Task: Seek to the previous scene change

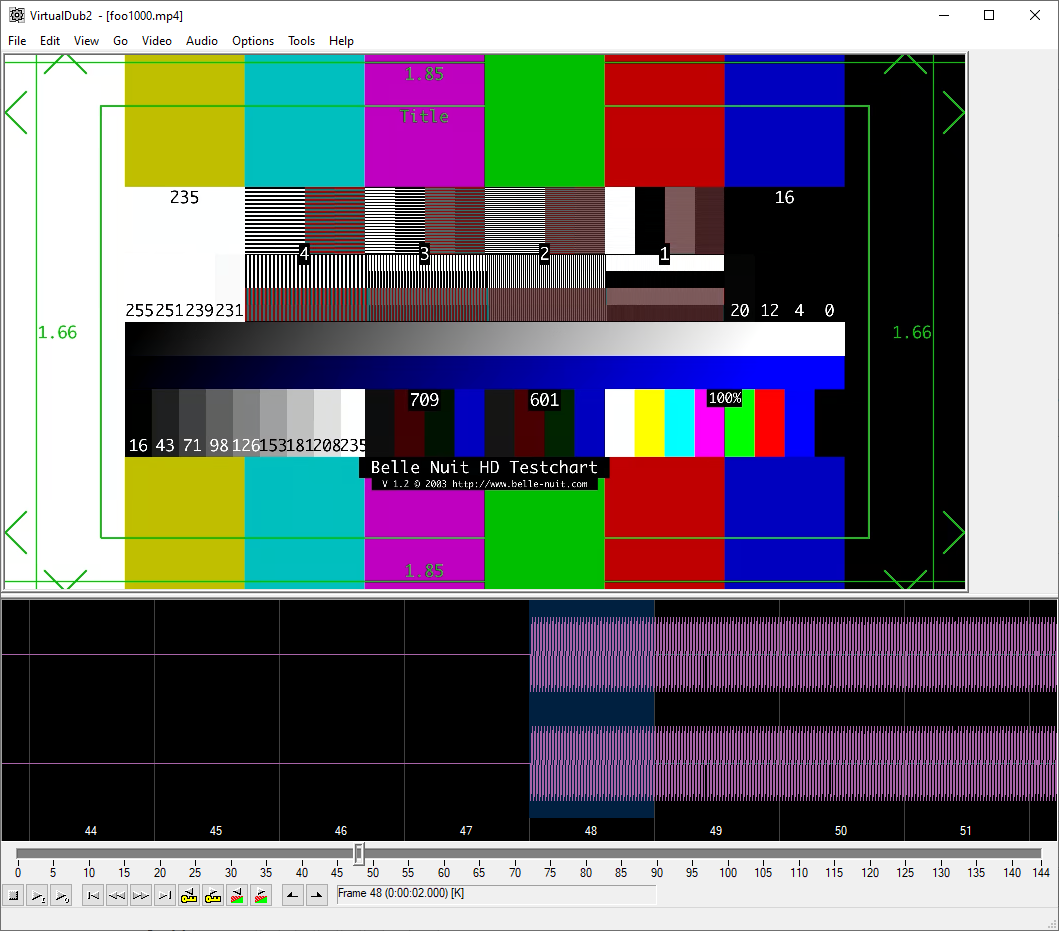Action: 237,895
